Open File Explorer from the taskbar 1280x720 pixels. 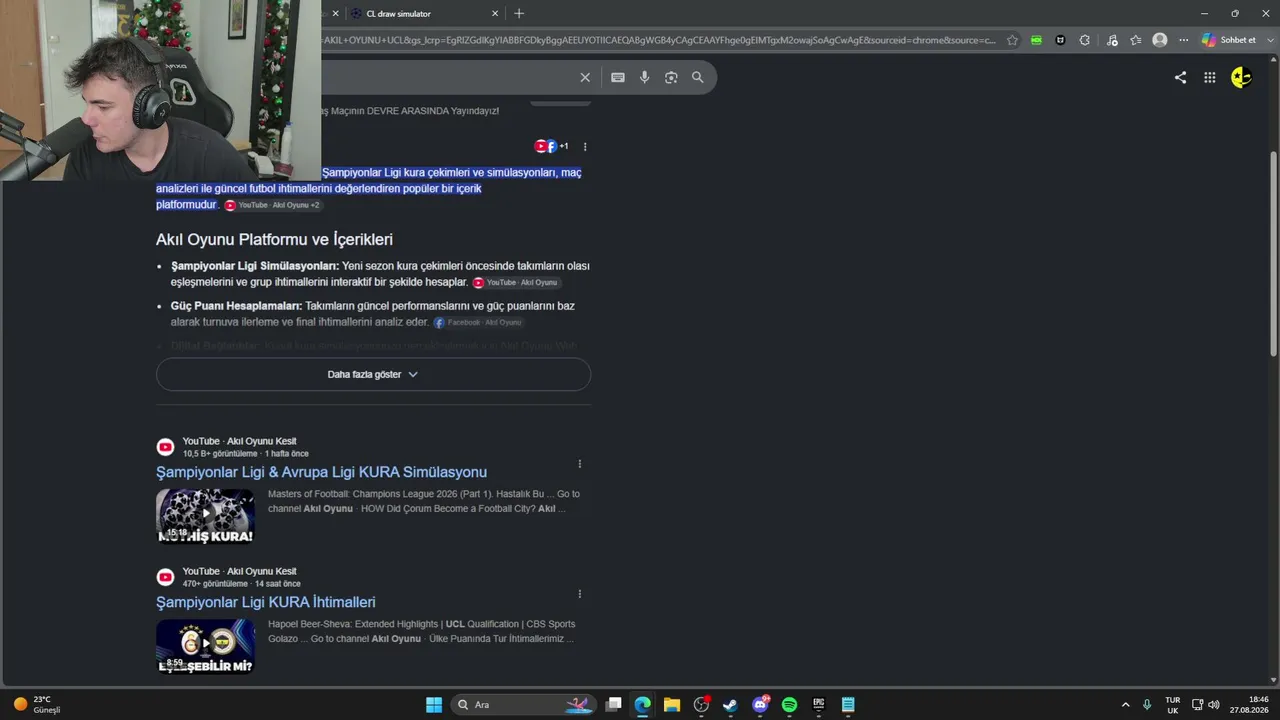pyautogui.click(x=672, y=705)
